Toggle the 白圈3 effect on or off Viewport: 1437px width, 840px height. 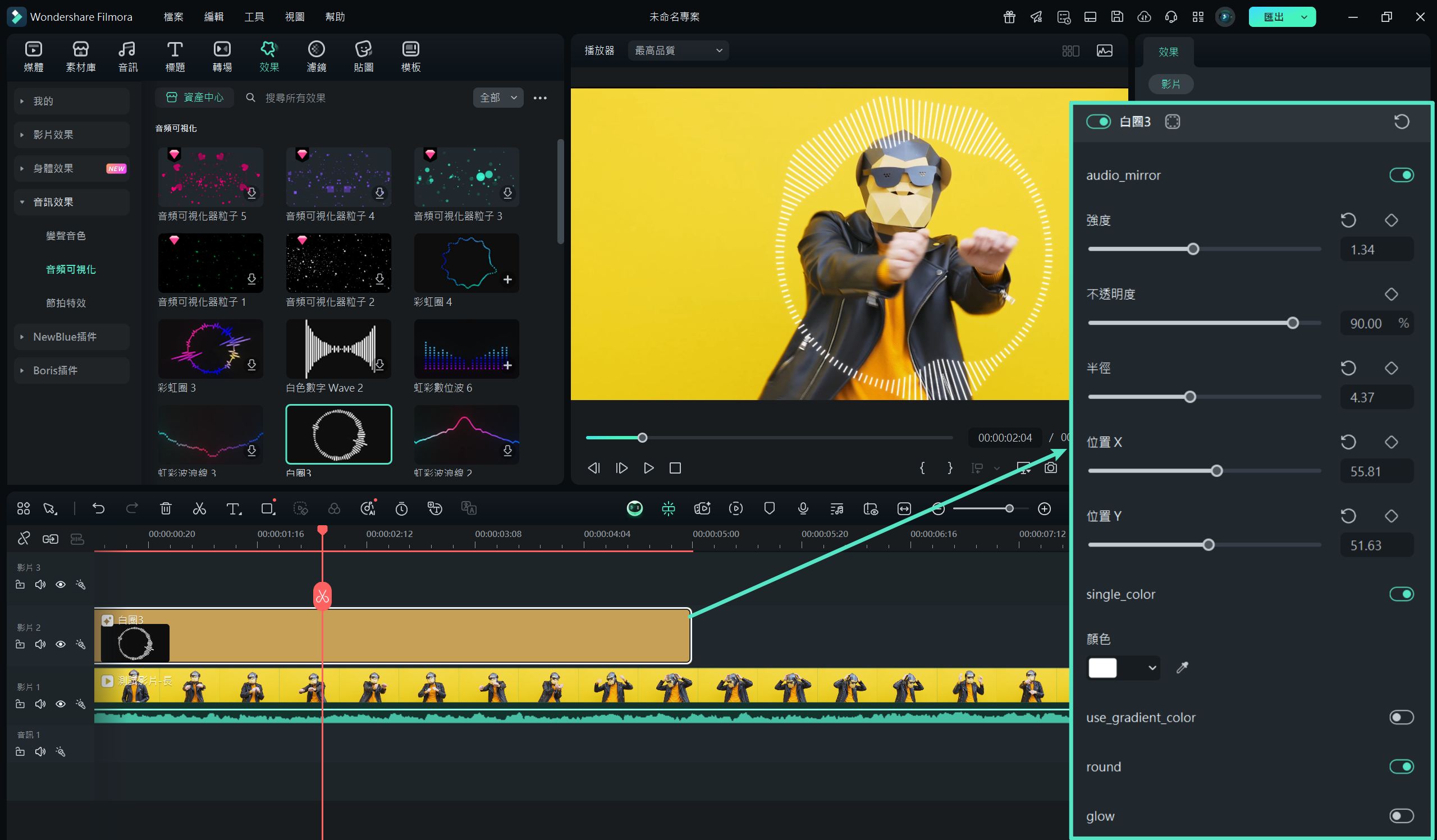(1099, 121)
